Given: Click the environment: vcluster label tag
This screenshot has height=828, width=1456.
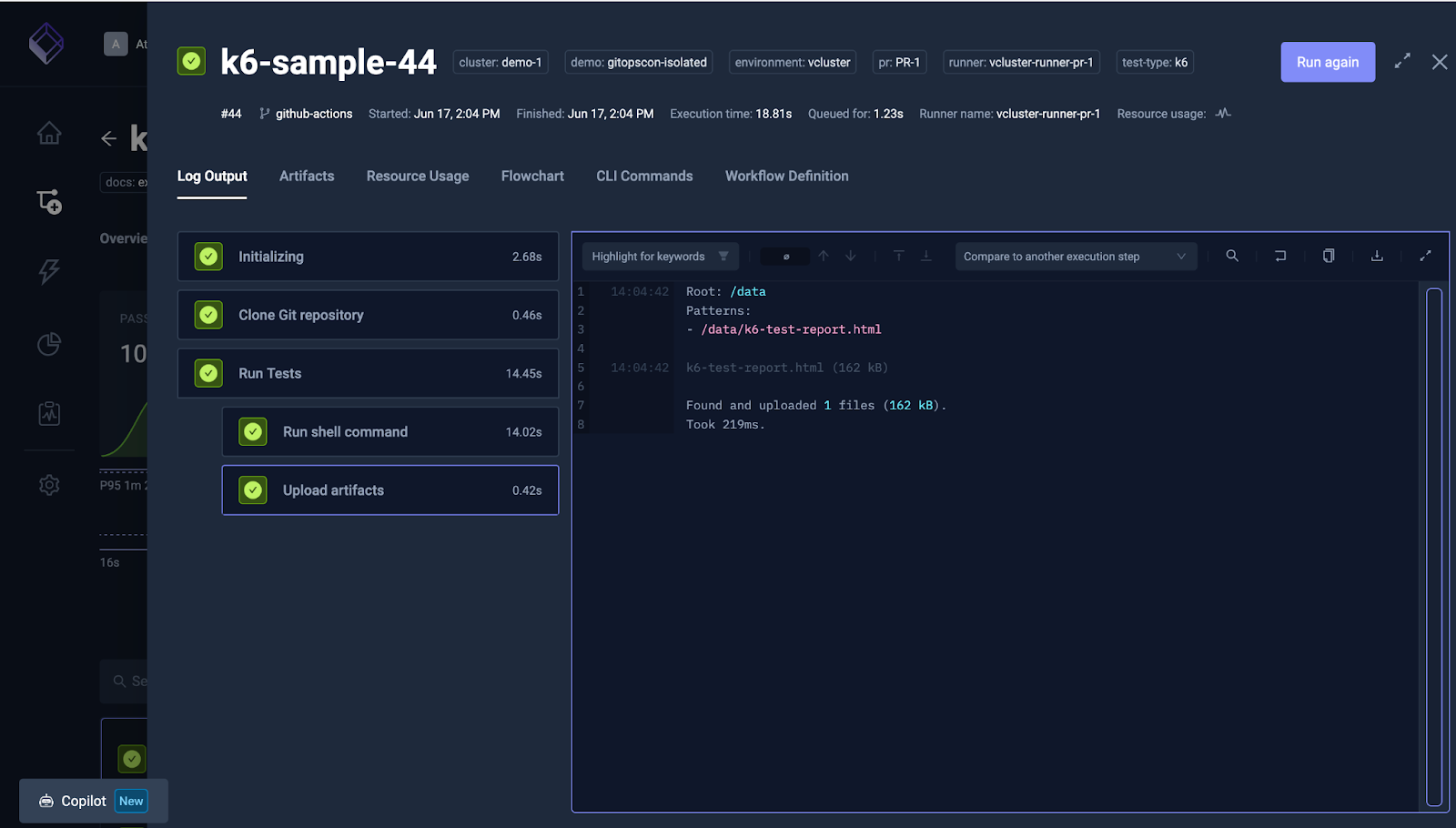Looking at the screenshot, I should pyautogui.click(x=793, y=62).
